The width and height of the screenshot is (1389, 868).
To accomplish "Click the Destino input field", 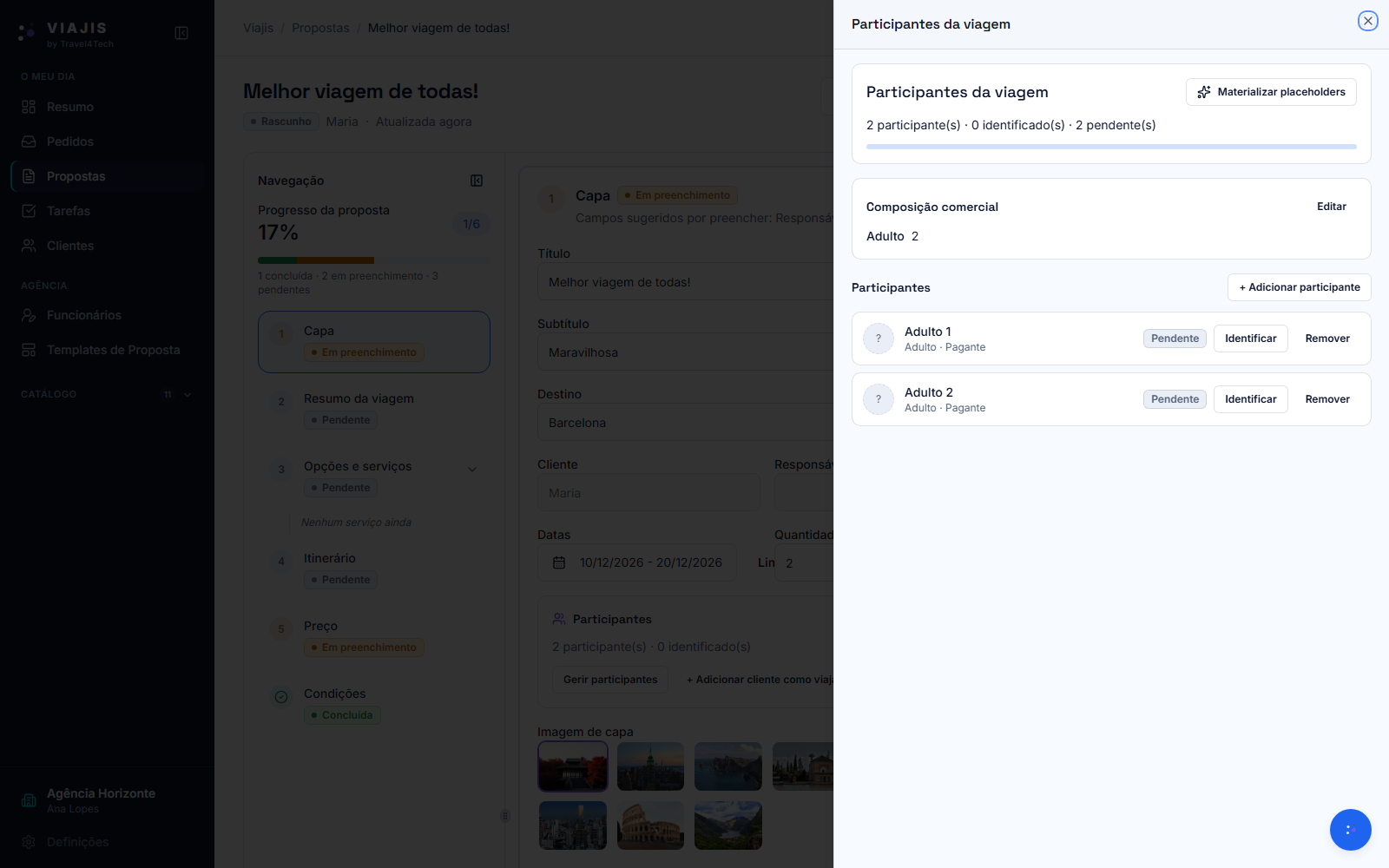I will click(686, 423).
